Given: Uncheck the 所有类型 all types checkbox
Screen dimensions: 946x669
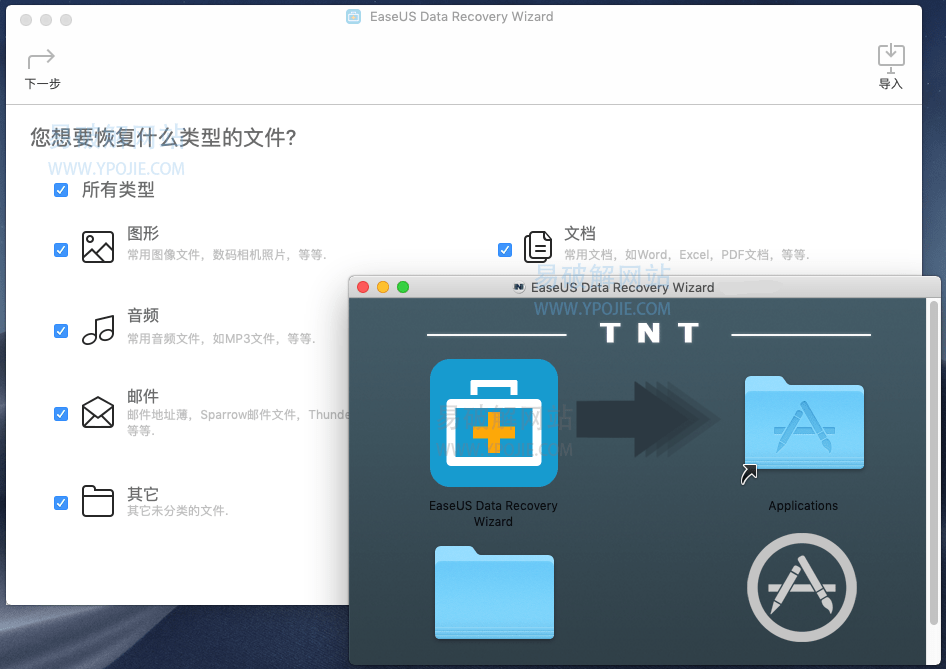Looking at the screenshot, I should 61,190.
